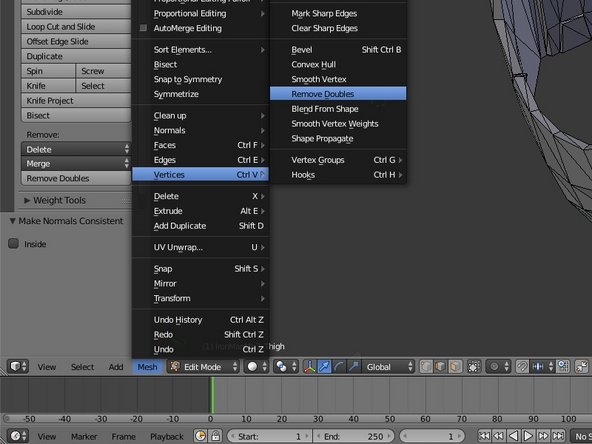Viewport: 592px width, 444px height.
Task: Toggle AutoMerge Editing checkbox
Action: pyautogui.click(x=143, y=28)
